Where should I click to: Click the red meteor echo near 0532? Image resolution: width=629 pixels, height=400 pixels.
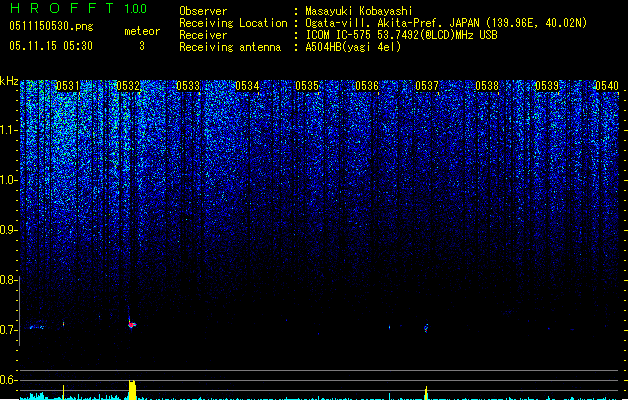[x=132, y=324]
